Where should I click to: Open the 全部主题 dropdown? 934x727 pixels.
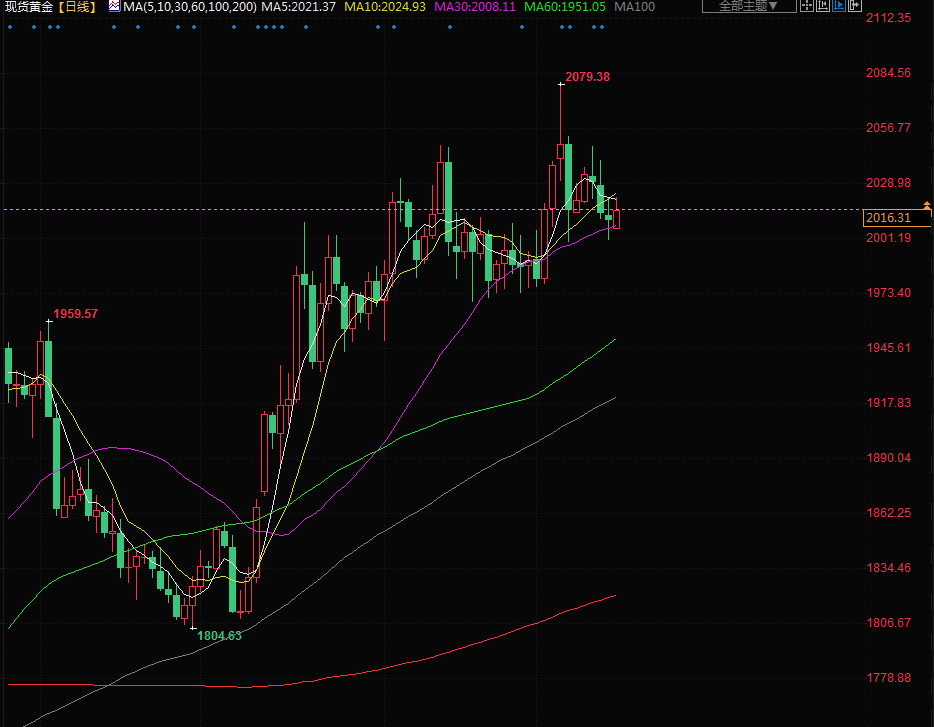click(748, 6)
